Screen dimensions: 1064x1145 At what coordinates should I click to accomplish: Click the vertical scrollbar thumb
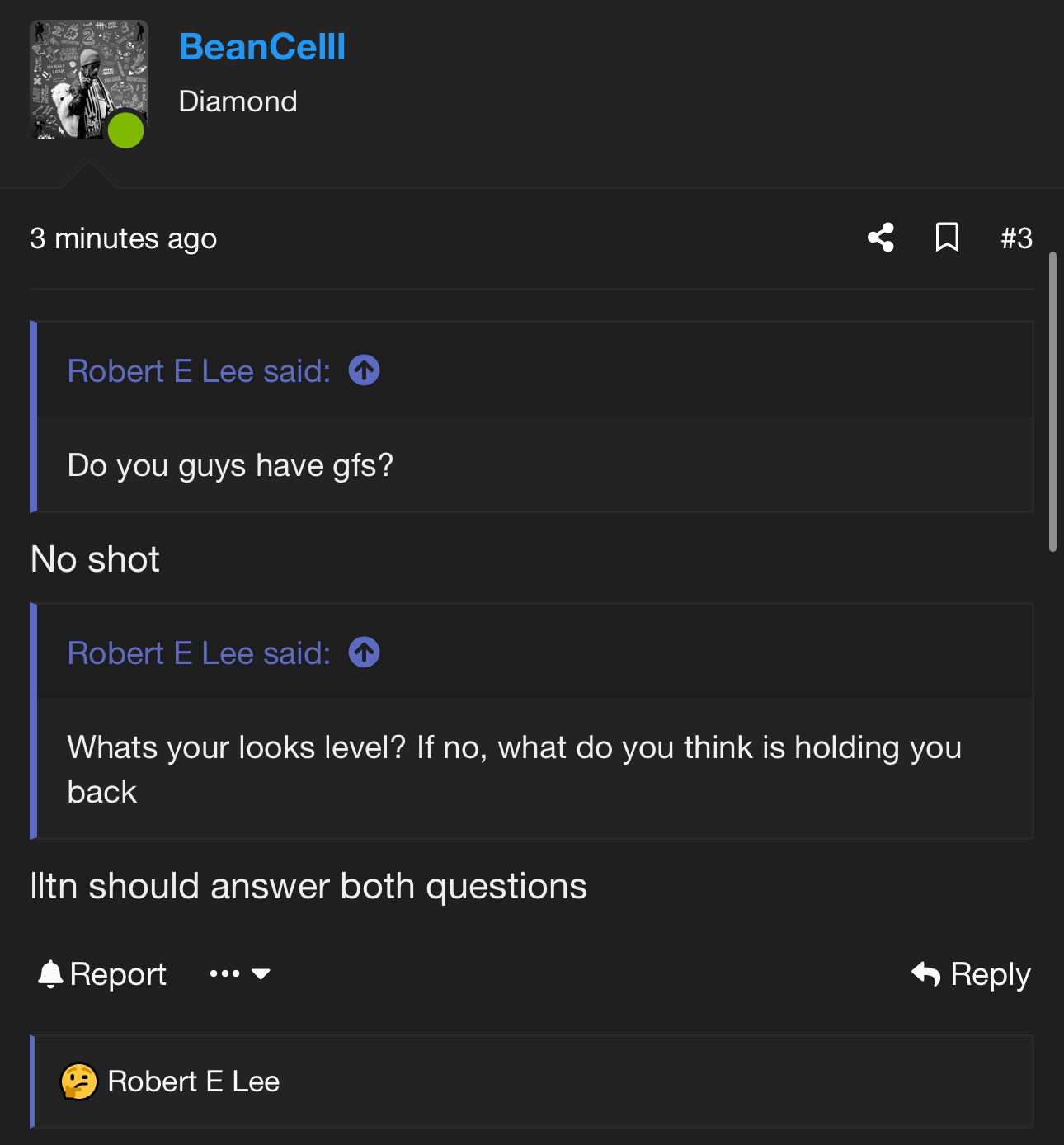tap(1052, 402)
